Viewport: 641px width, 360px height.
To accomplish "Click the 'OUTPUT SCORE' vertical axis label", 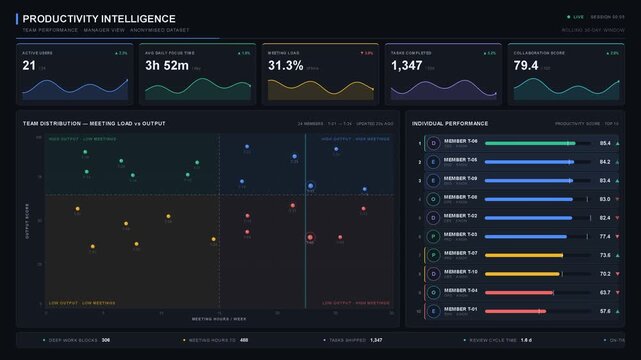I will click(27, 221).
